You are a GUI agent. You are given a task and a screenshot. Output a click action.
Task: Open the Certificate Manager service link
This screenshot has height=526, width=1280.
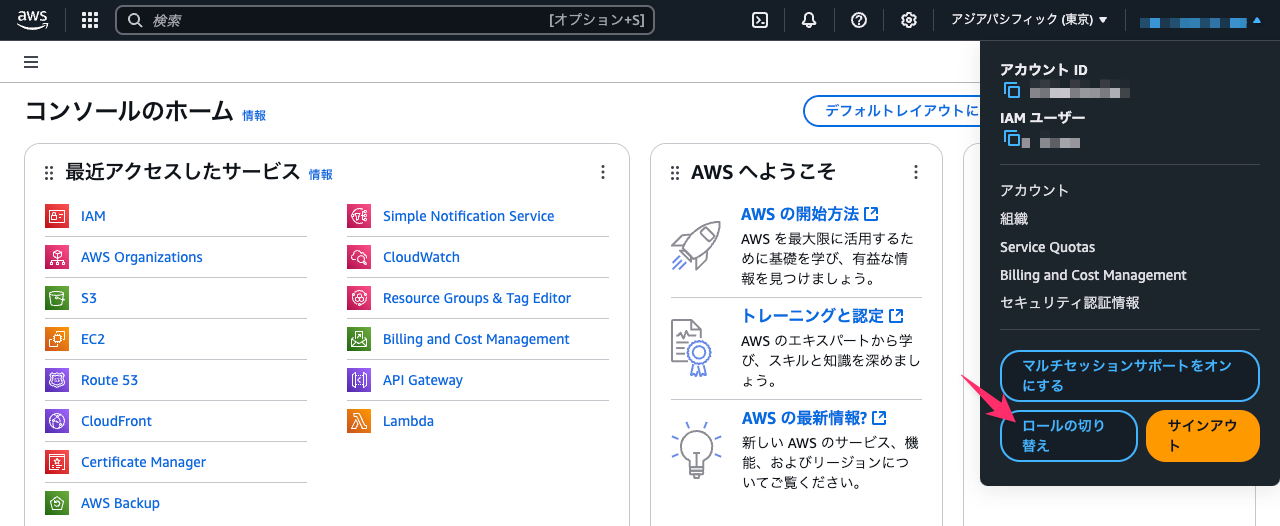(x=144, y=462)
